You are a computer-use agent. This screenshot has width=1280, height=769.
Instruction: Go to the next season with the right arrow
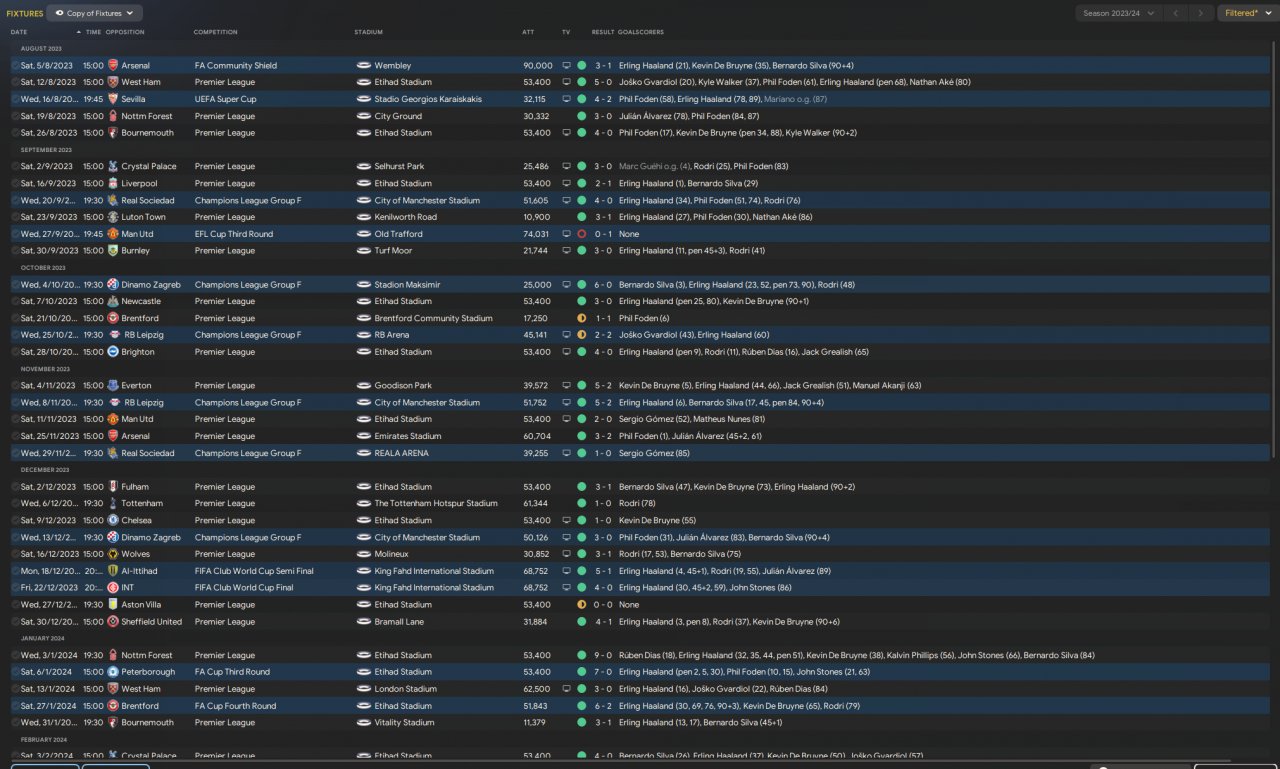pos(1201,13)
